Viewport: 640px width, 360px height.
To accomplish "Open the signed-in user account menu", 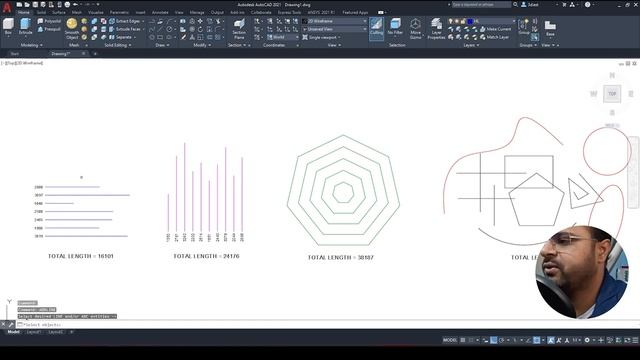I will 531,4.
